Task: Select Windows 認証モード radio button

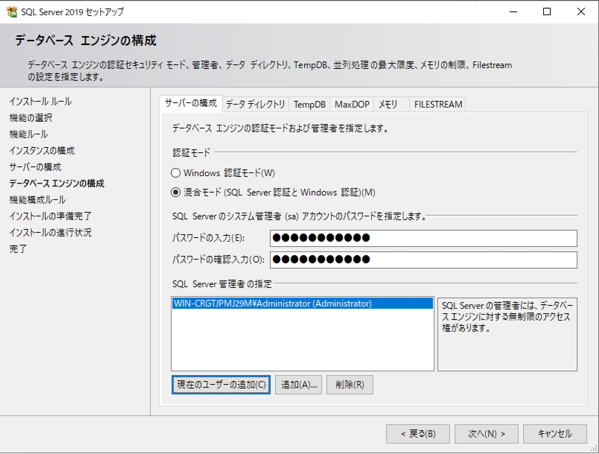Action: point(176,173)
